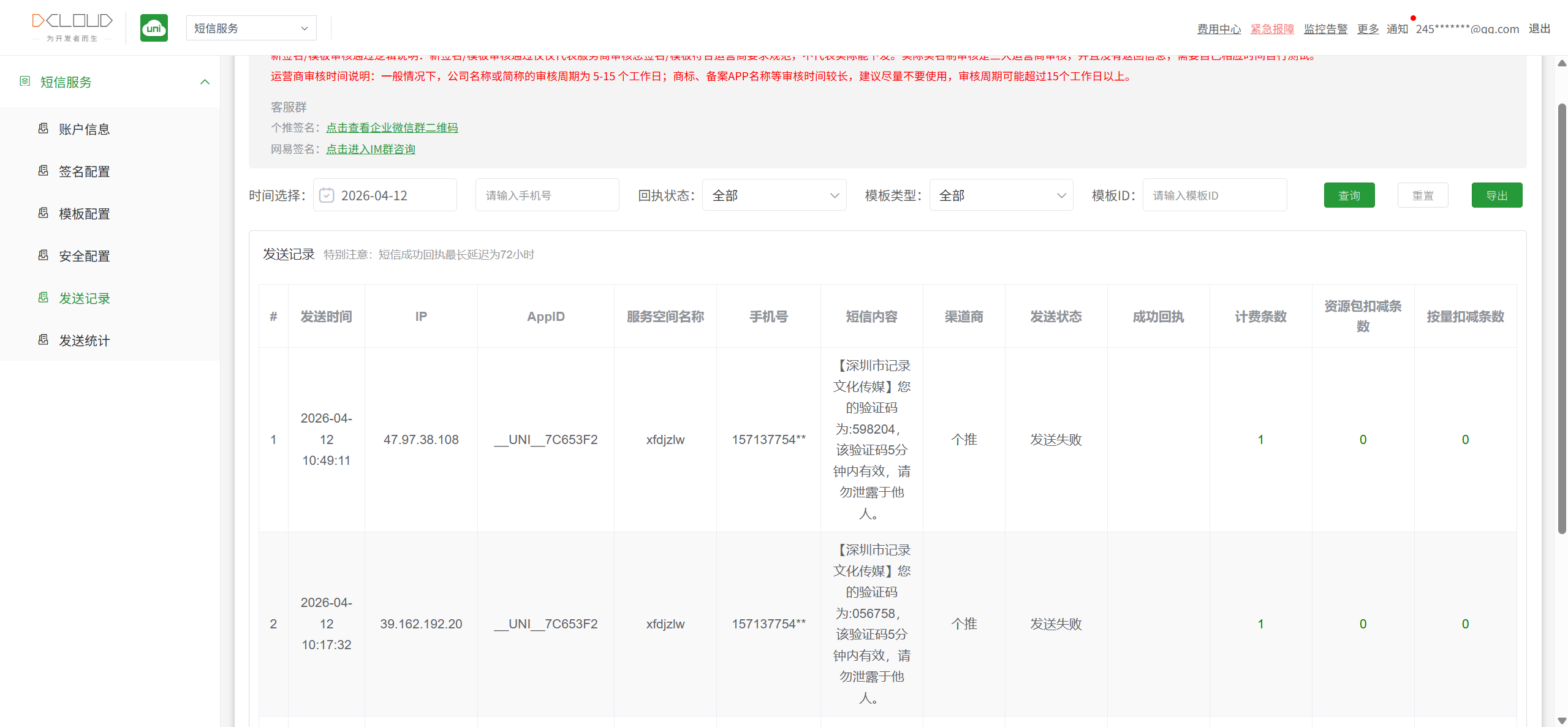Screen dimensions: 1568x727
Task: Click the 模板配置 sidebar icon
Action: [44, 213]
